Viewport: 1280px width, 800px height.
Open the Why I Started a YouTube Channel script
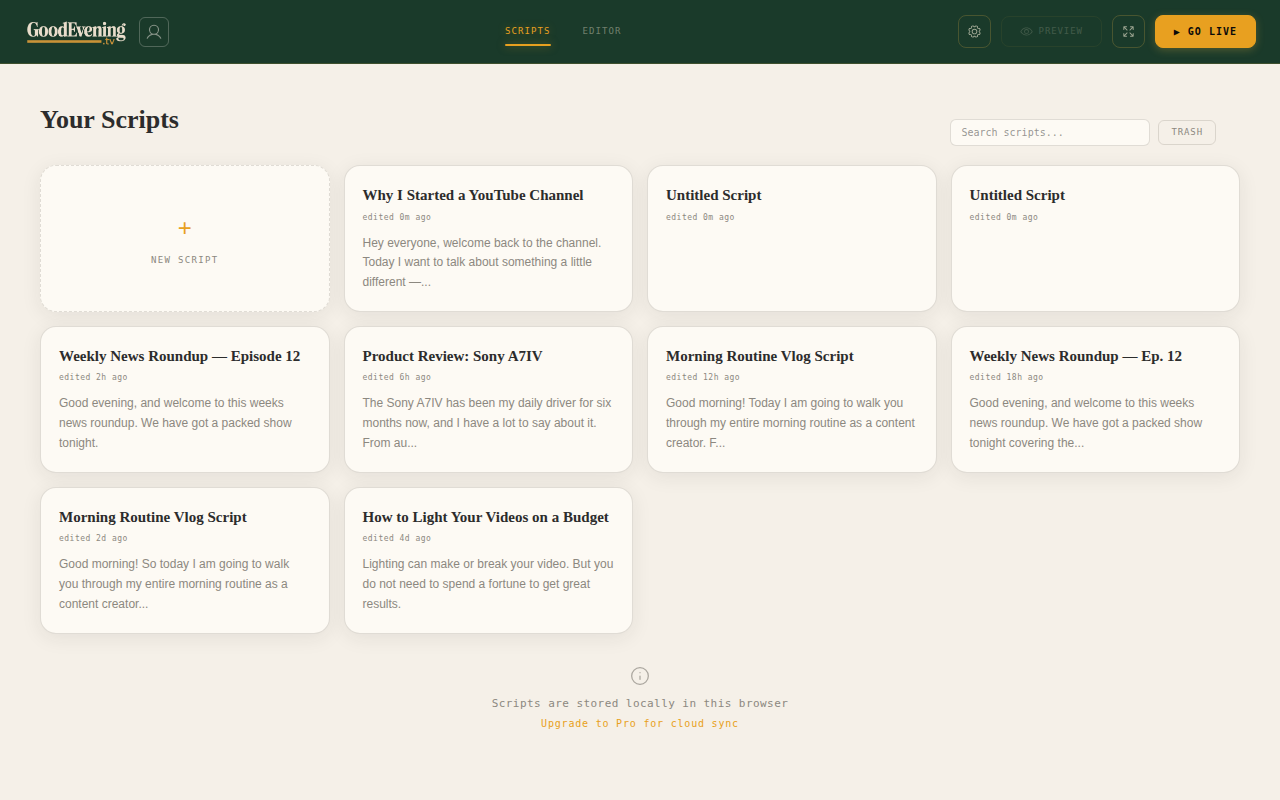coord(488,238)
